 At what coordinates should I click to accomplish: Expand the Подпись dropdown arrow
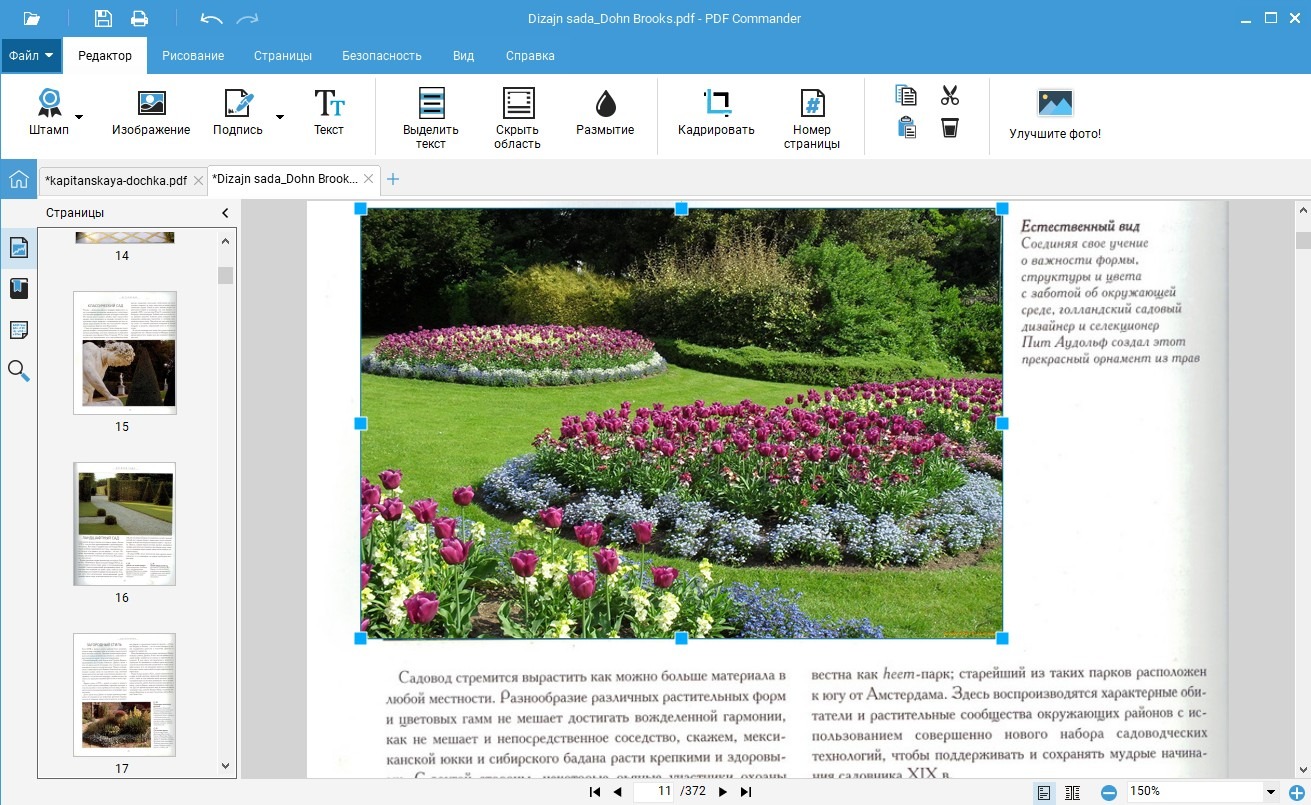[280, 117]
